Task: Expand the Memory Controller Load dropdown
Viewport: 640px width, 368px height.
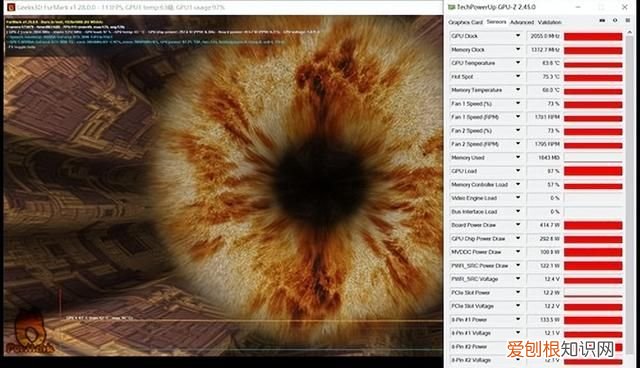Action: tap(518, 184)
